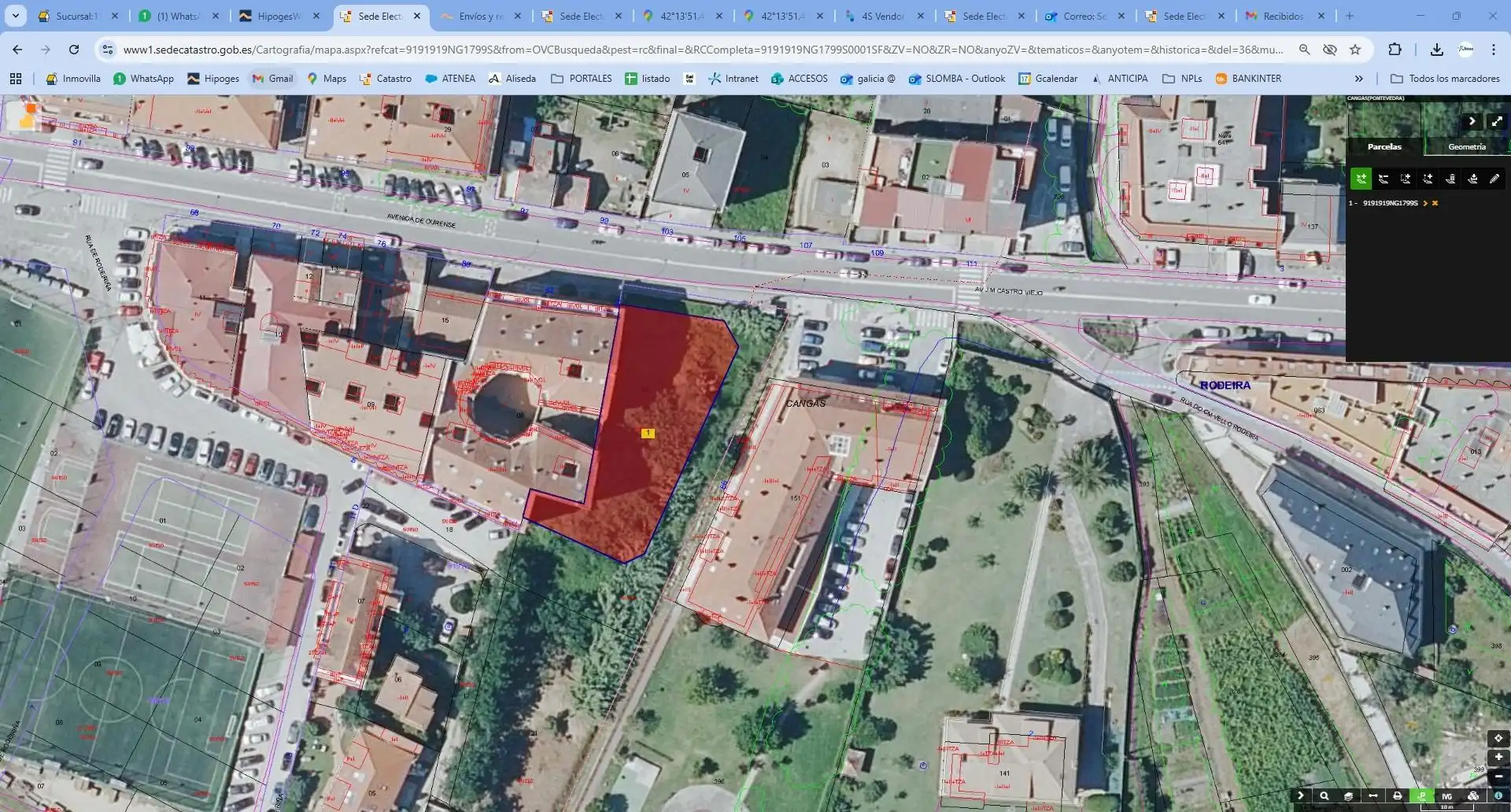Open the map layers stack icon
Image resolution: width=1511 pixels, height=812 pixels.
point(1348,796)
